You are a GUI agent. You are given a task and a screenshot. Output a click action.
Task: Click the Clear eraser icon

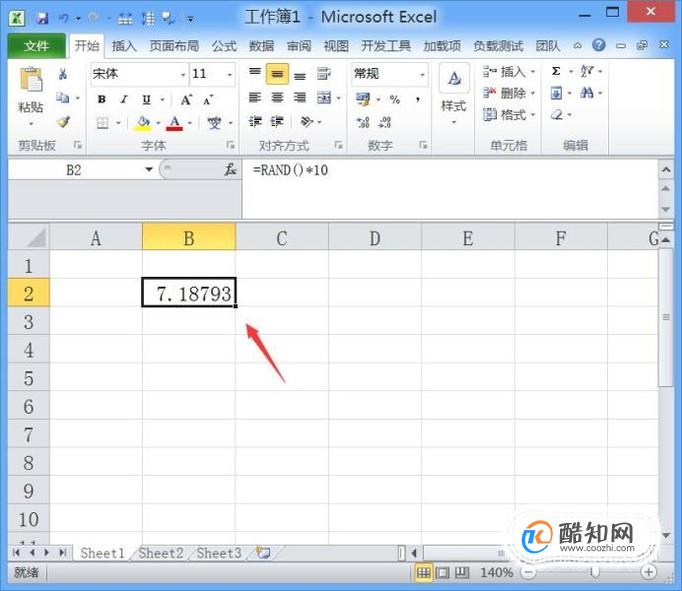pos(557,115)
